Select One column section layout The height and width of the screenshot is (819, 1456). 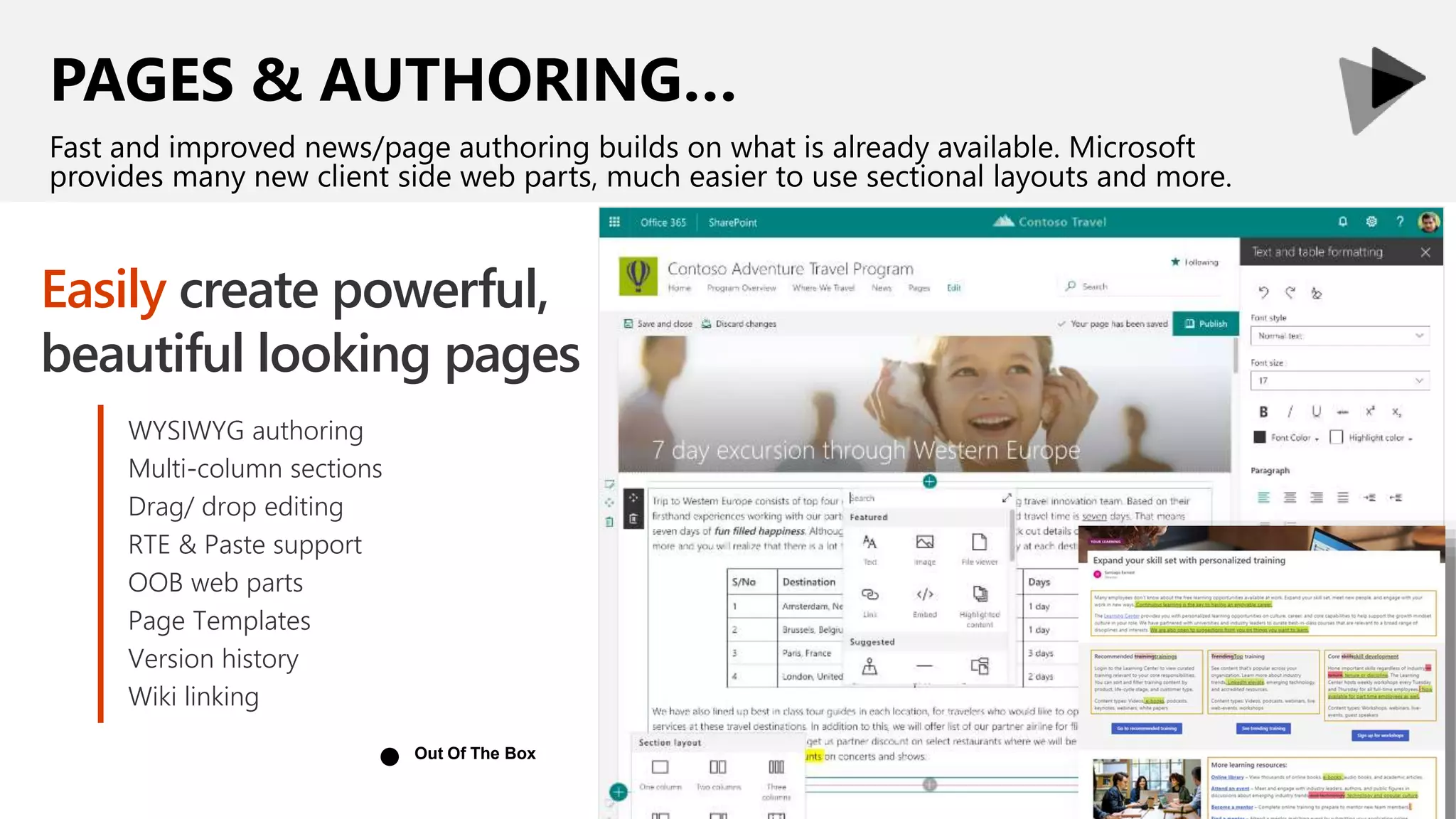click(660, 773)
